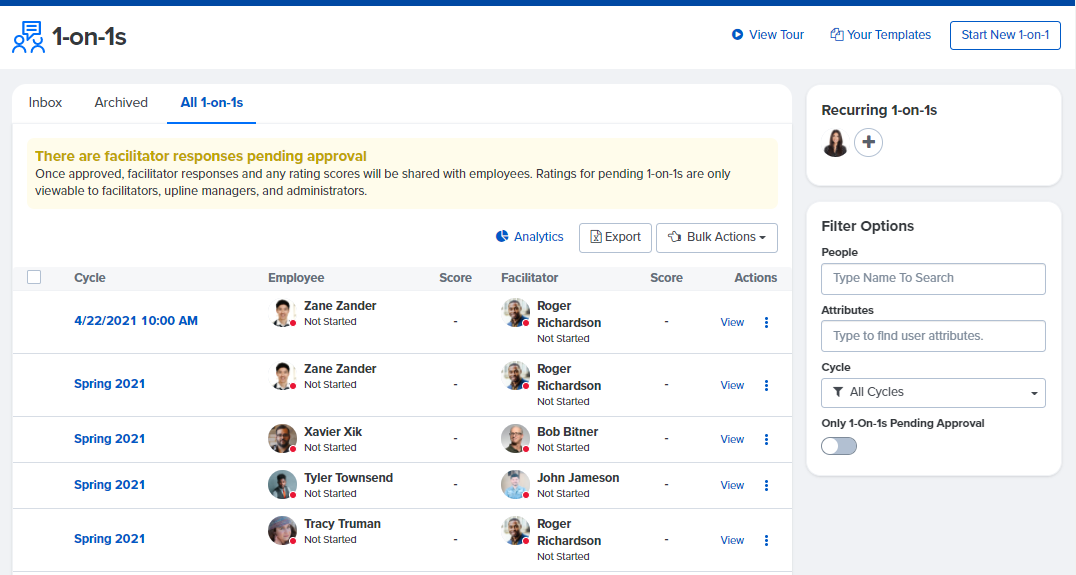View the 4/22/2021 1-on-1 row
This screenshot has width=1076, height=575.
coord(732,322)
